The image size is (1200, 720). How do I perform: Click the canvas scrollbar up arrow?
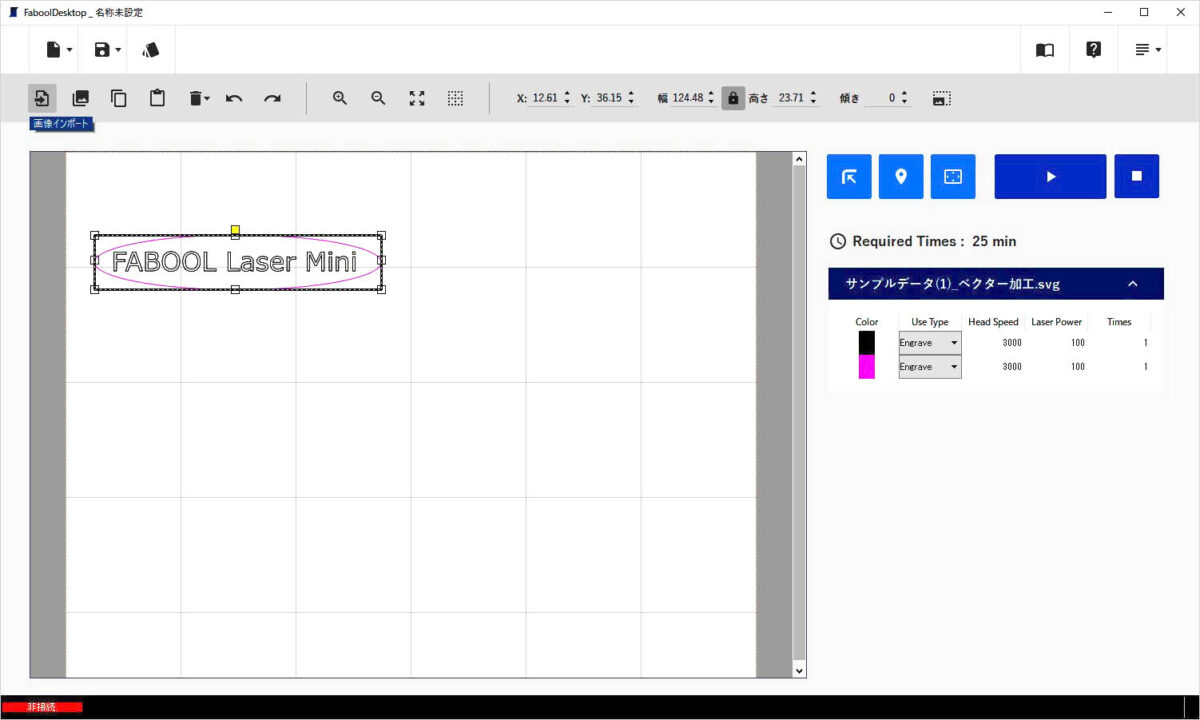click(x=799, y=159)
